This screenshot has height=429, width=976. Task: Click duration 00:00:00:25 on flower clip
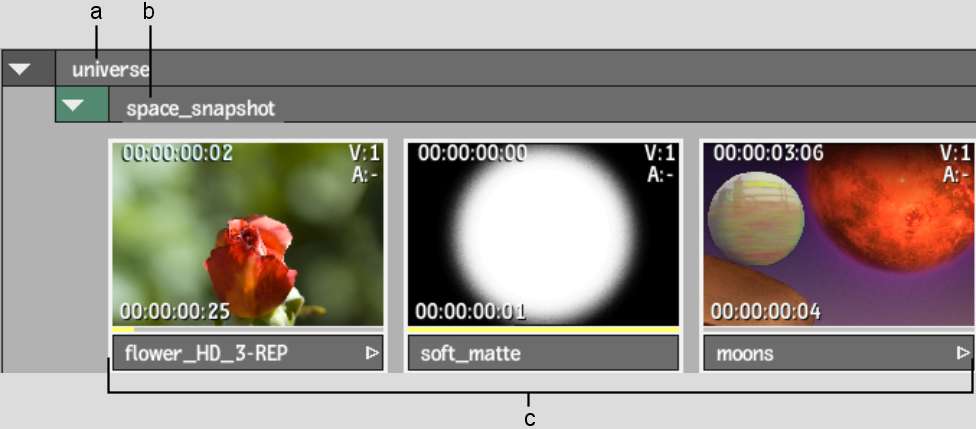(x=175, y=311)
